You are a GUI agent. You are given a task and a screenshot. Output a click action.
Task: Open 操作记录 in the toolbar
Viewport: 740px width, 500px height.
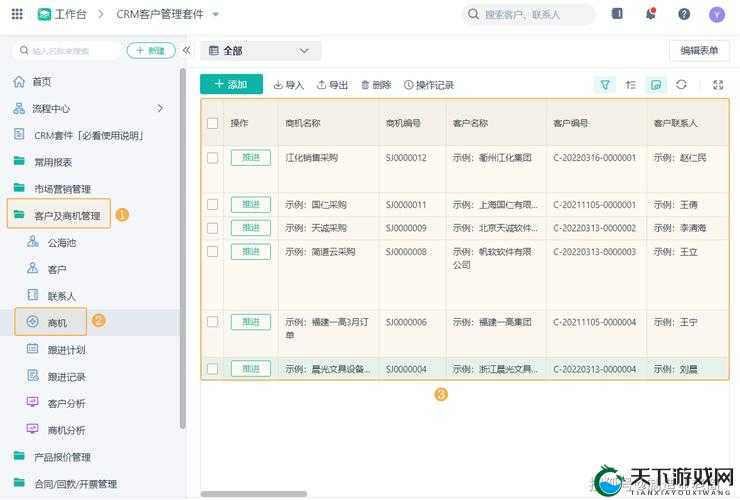click(x=429, y=85)
